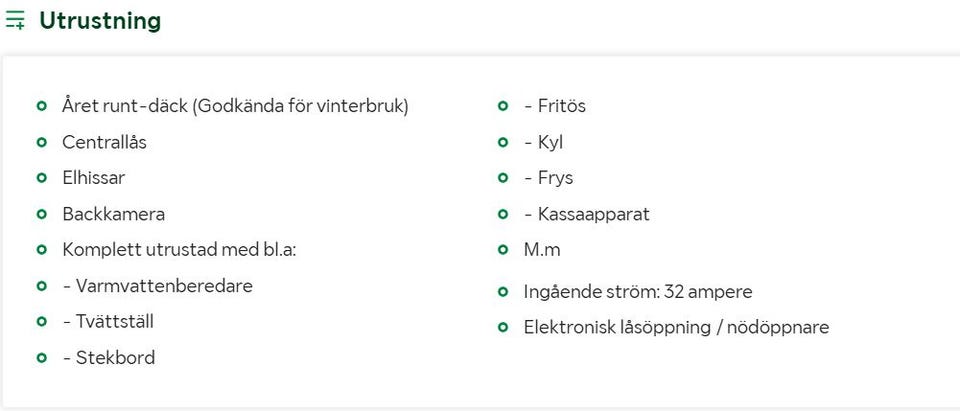960x411 pixels.
Task: Click Ingående ström: 32 ampere text
Action: [638, 292]
